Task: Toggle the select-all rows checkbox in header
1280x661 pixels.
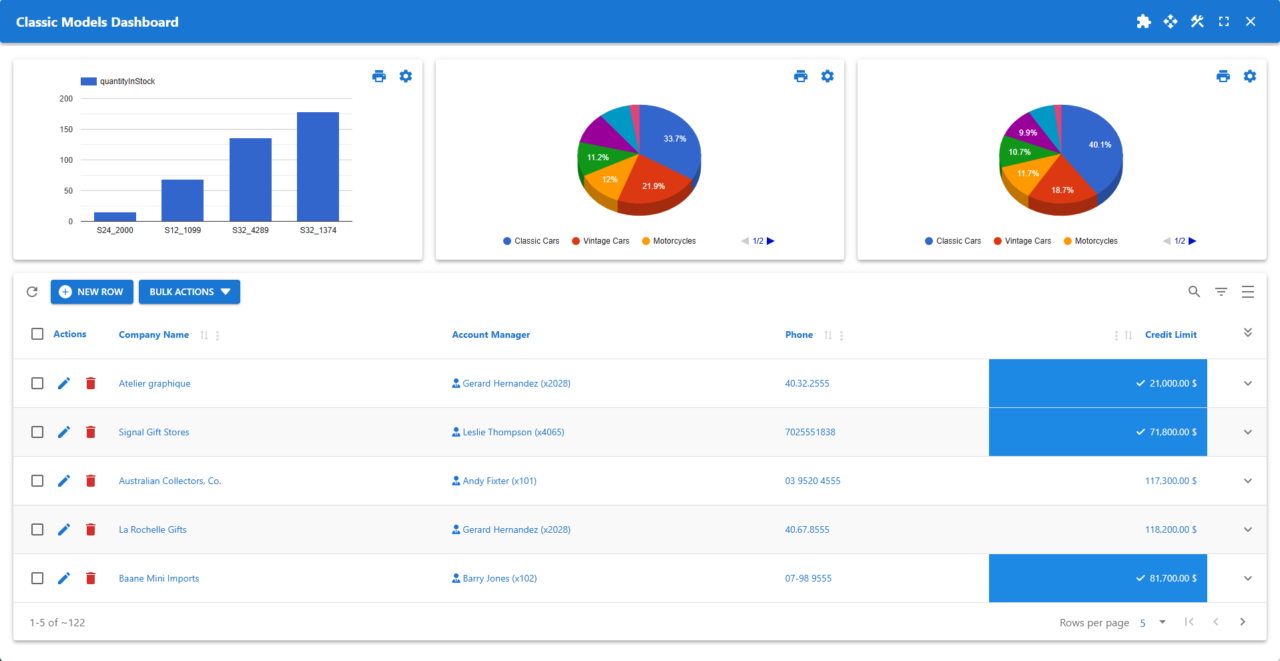Action: point(37,334)
